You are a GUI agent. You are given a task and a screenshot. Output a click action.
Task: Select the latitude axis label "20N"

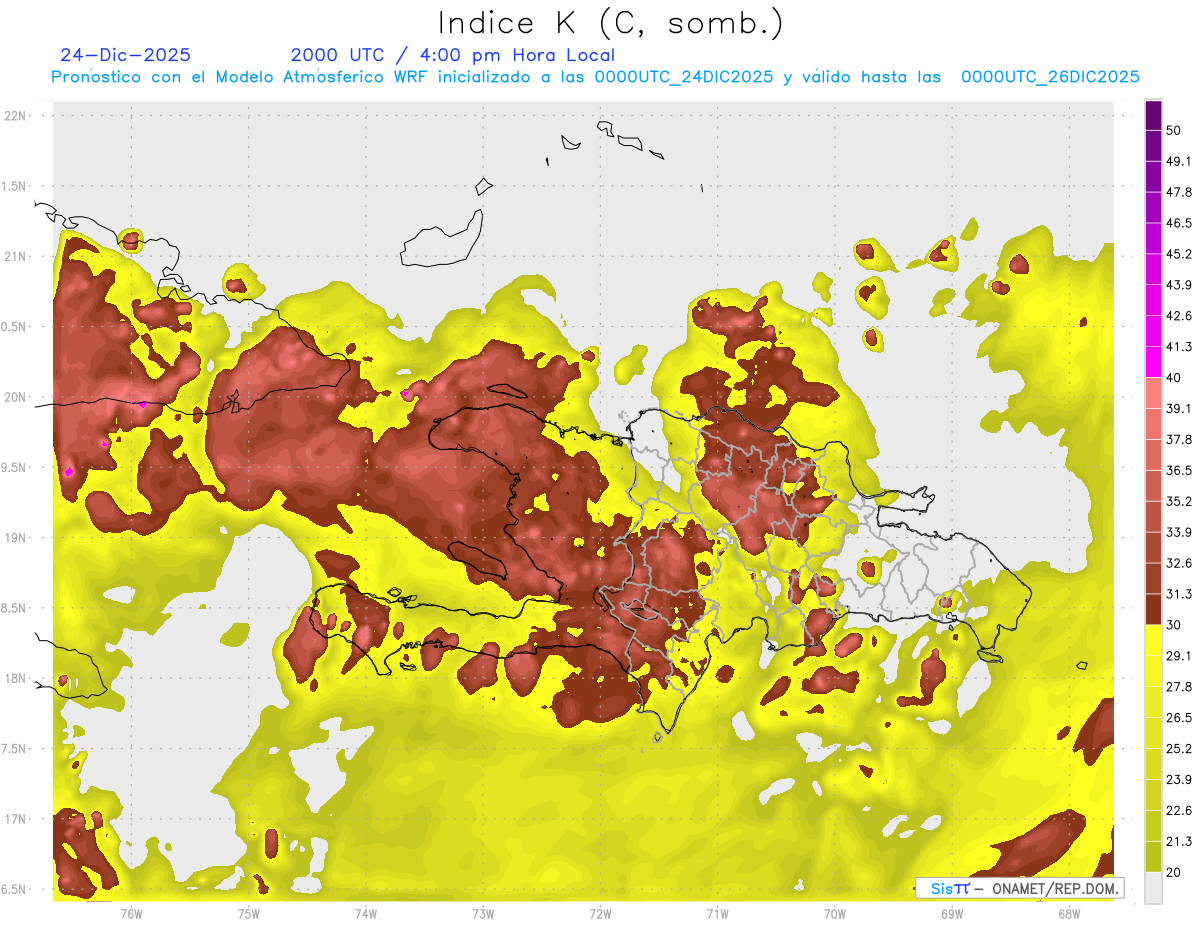click(x=17, y=397)
